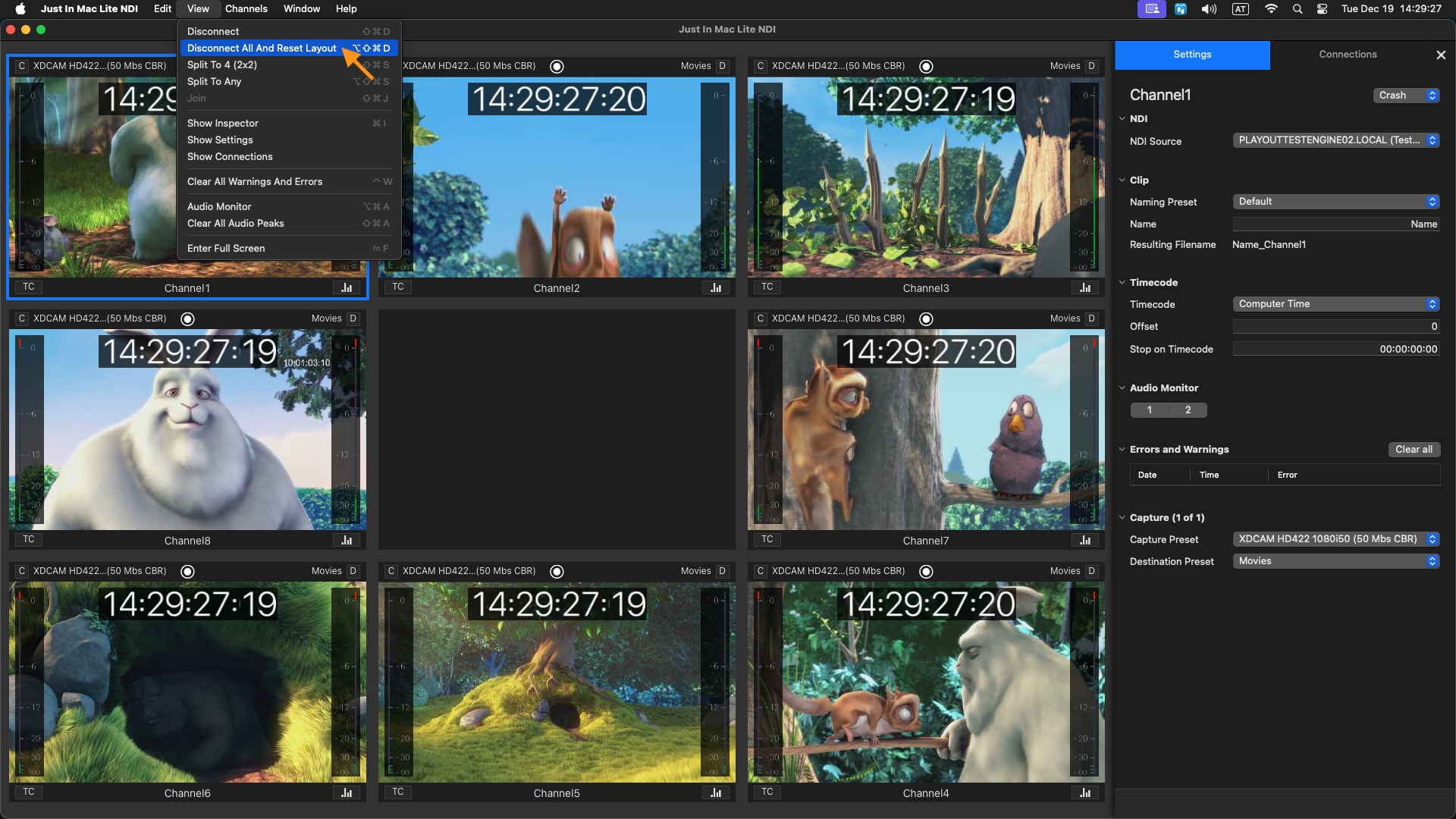Clear all errors and warnings
Image resolution: width=1456 pixels, height=819 pixels.
[x=1414, y=450]
